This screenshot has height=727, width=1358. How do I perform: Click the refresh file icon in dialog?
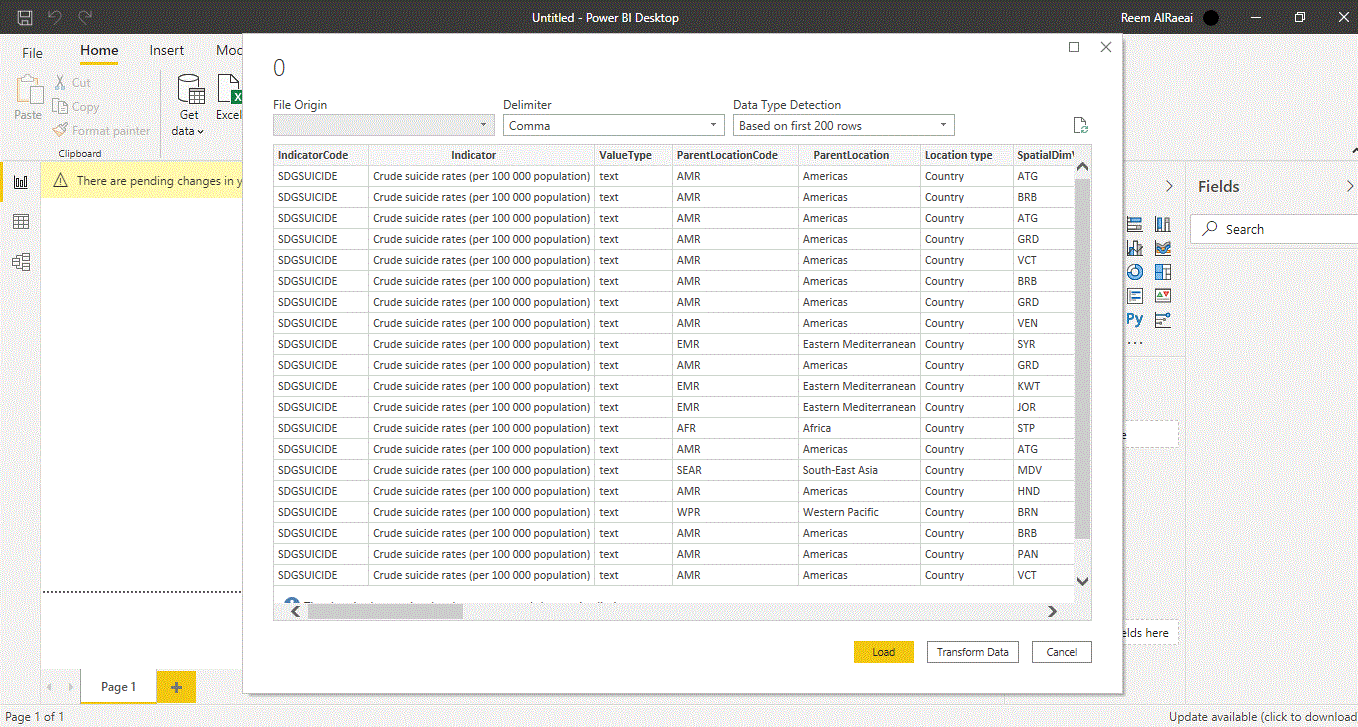coord(1080,125)
